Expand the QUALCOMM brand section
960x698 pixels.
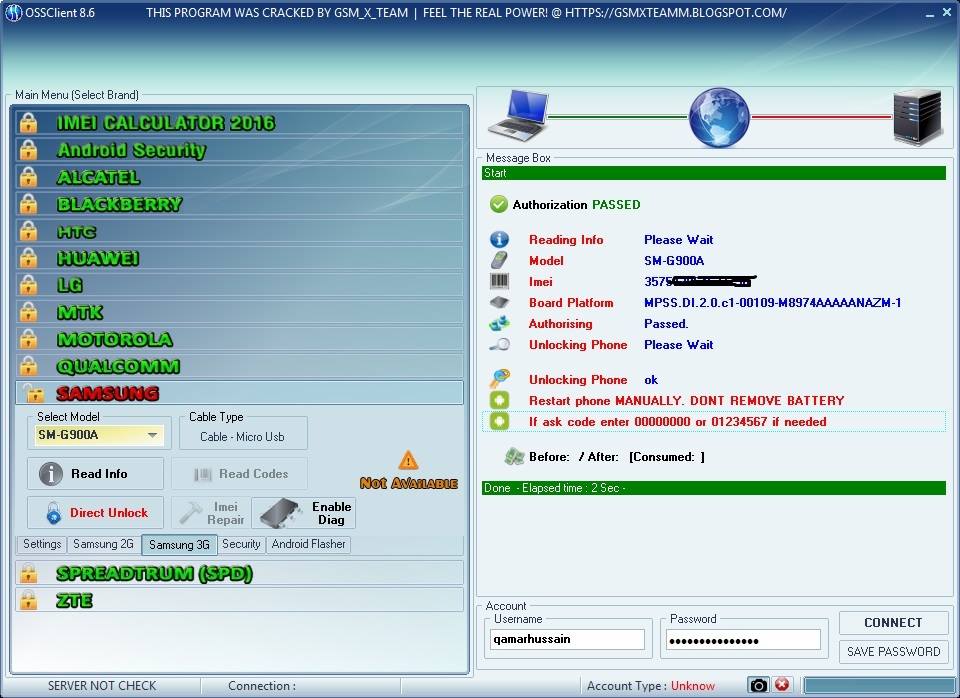click(x=239, y=366)
